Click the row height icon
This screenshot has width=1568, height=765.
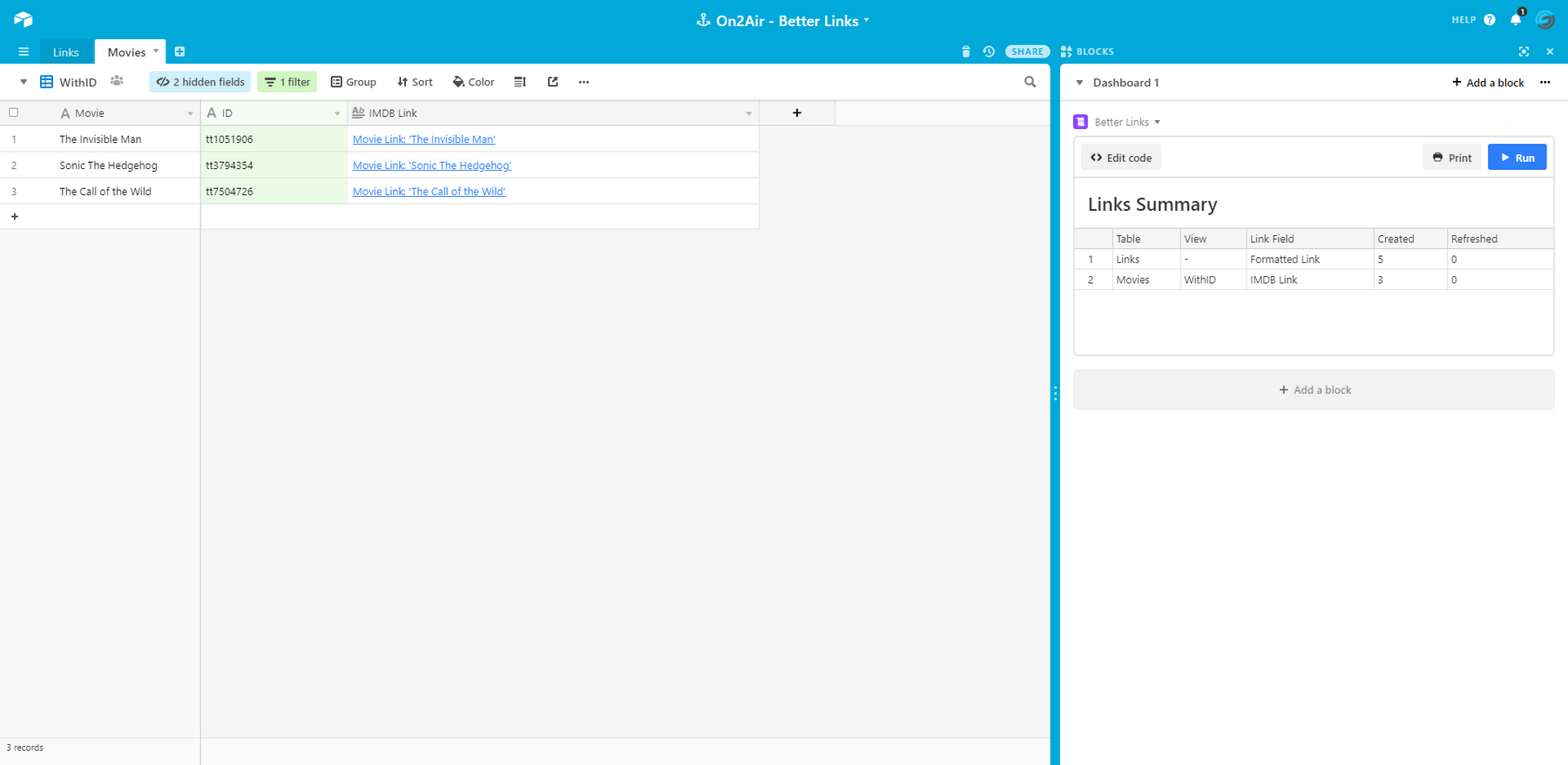[x=520, y=82]
